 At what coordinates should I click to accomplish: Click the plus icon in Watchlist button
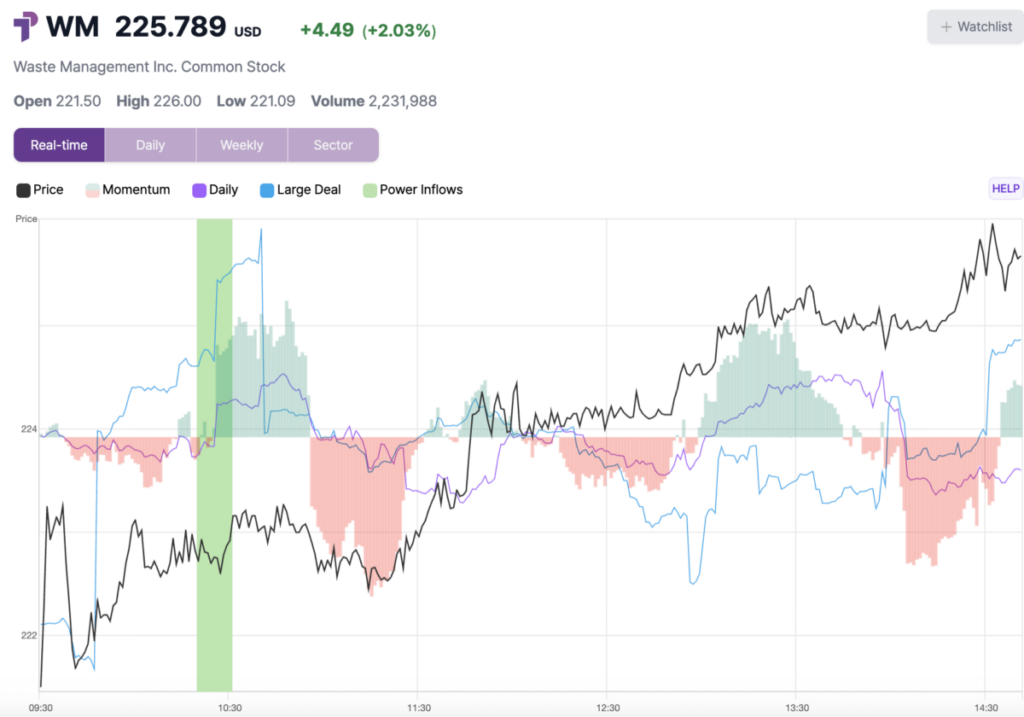pyautogui.click(x=945, y=27)
